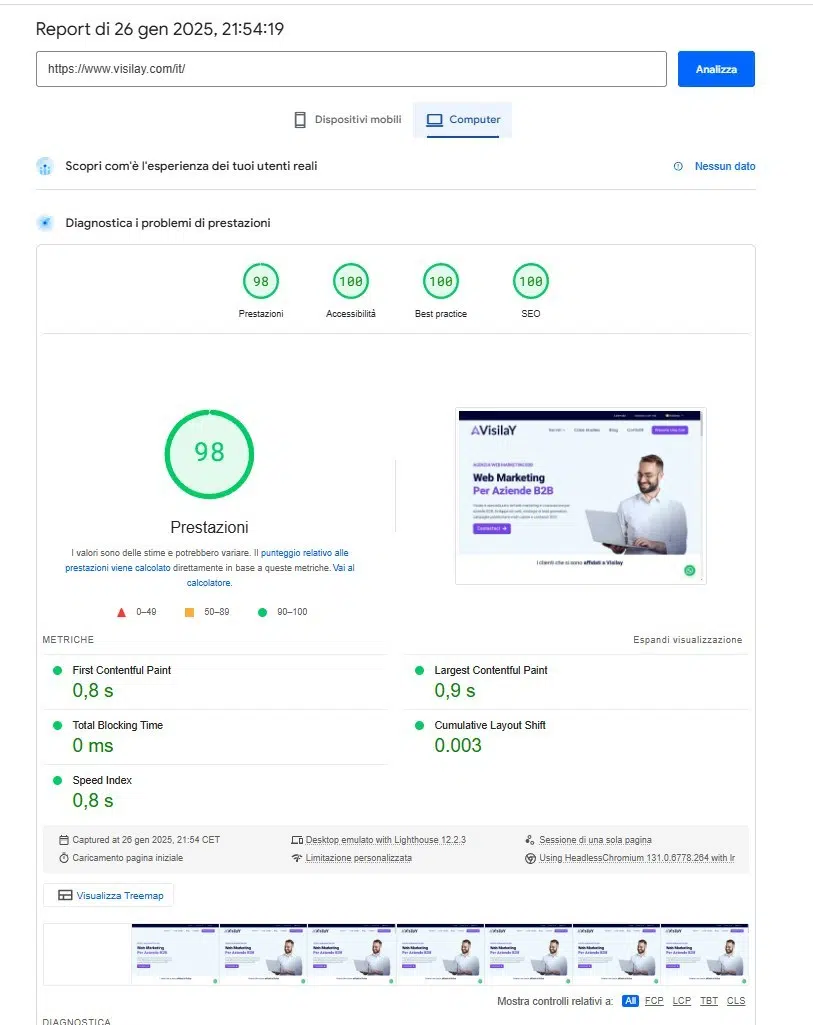Image resolution: width=813 pixels, height=1025 pixels.
Task: Click the green dot beside First Contentful Paint
Action: (x=58, y=670)
